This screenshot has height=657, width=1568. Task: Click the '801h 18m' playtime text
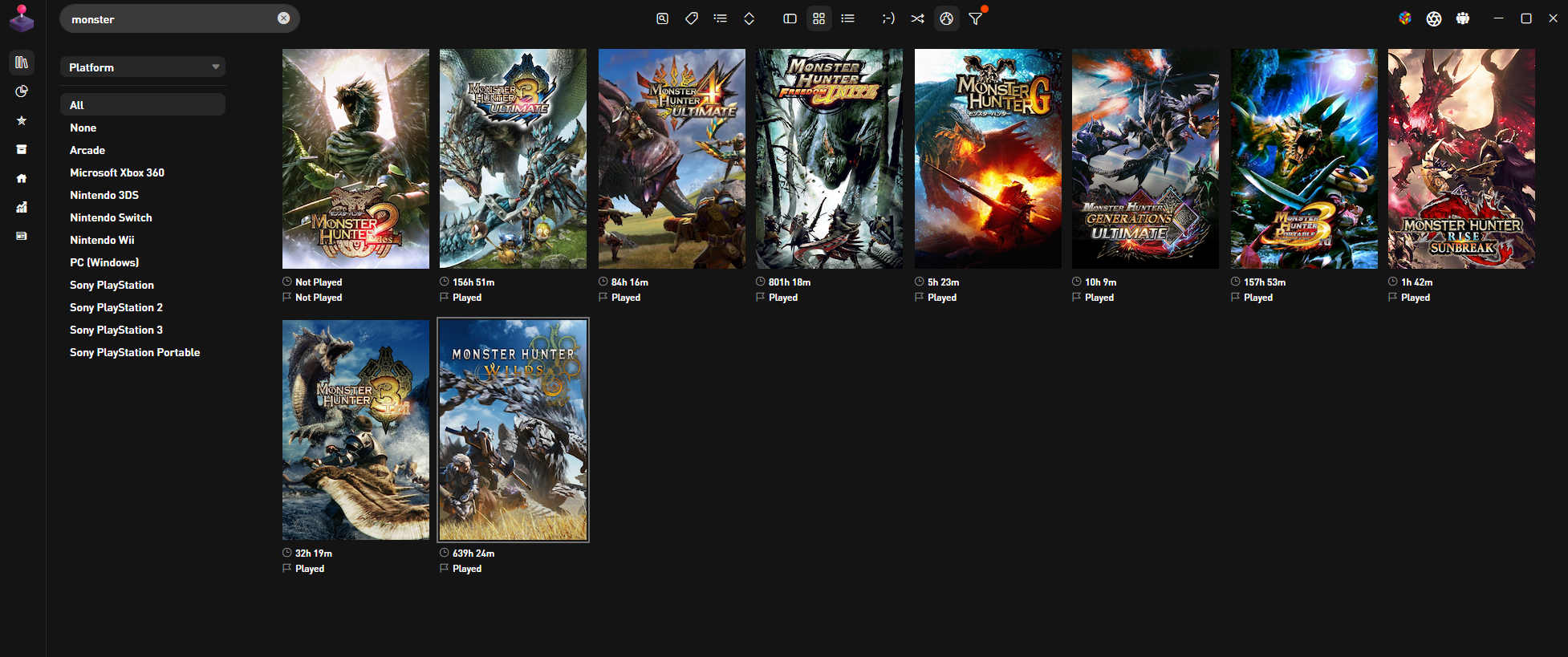[x=790, y=282]
